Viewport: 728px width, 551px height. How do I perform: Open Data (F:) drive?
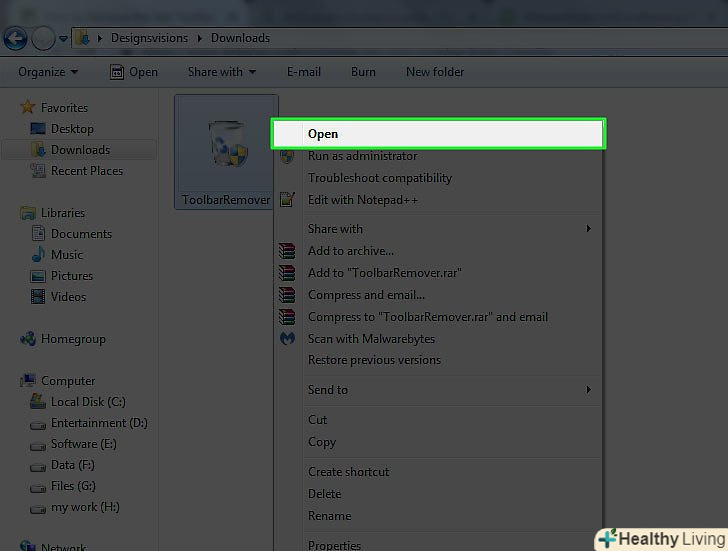click(x=72, y=465)
